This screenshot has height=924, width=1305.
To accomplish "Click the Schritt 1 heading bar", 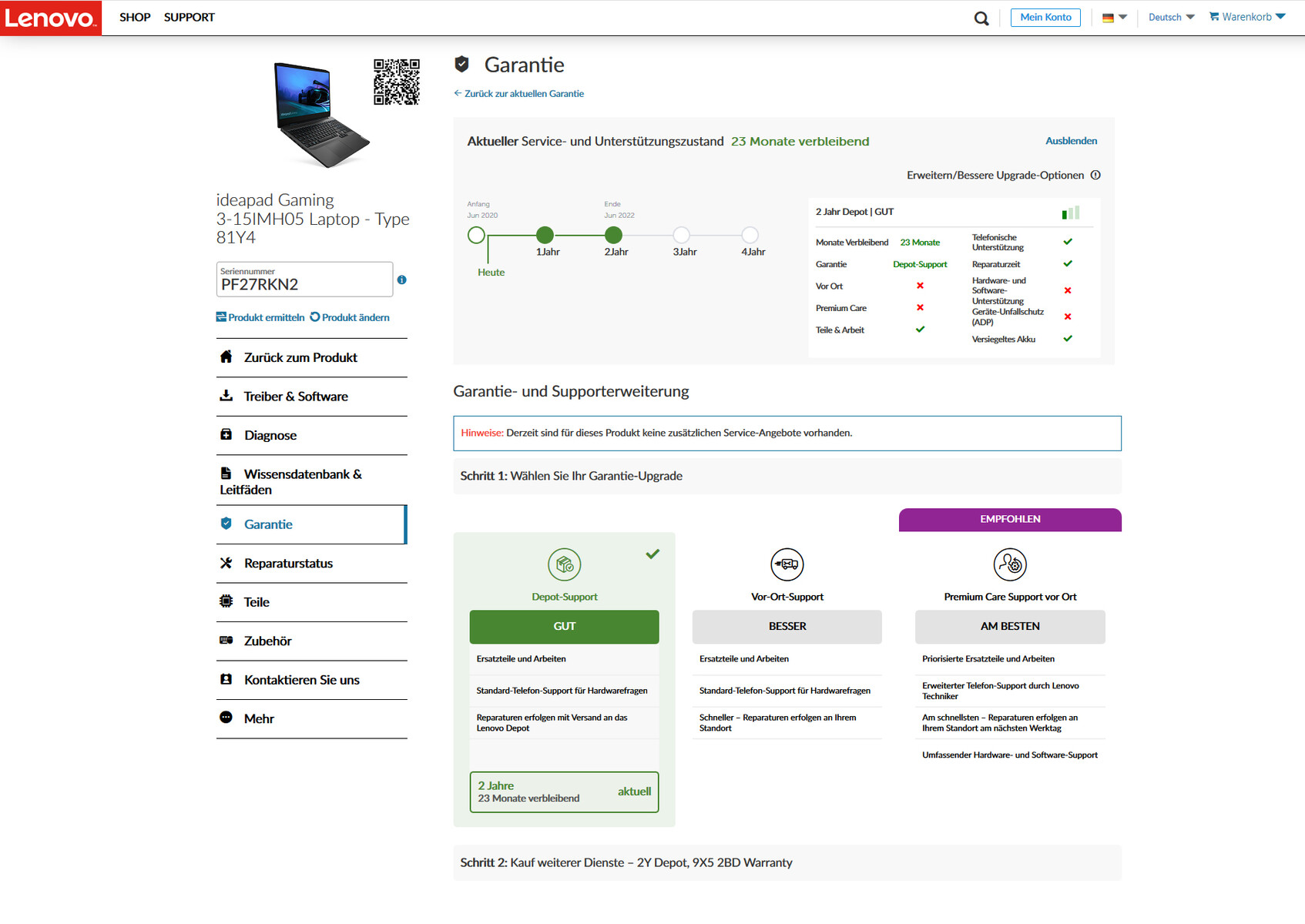I will point(787,476).
